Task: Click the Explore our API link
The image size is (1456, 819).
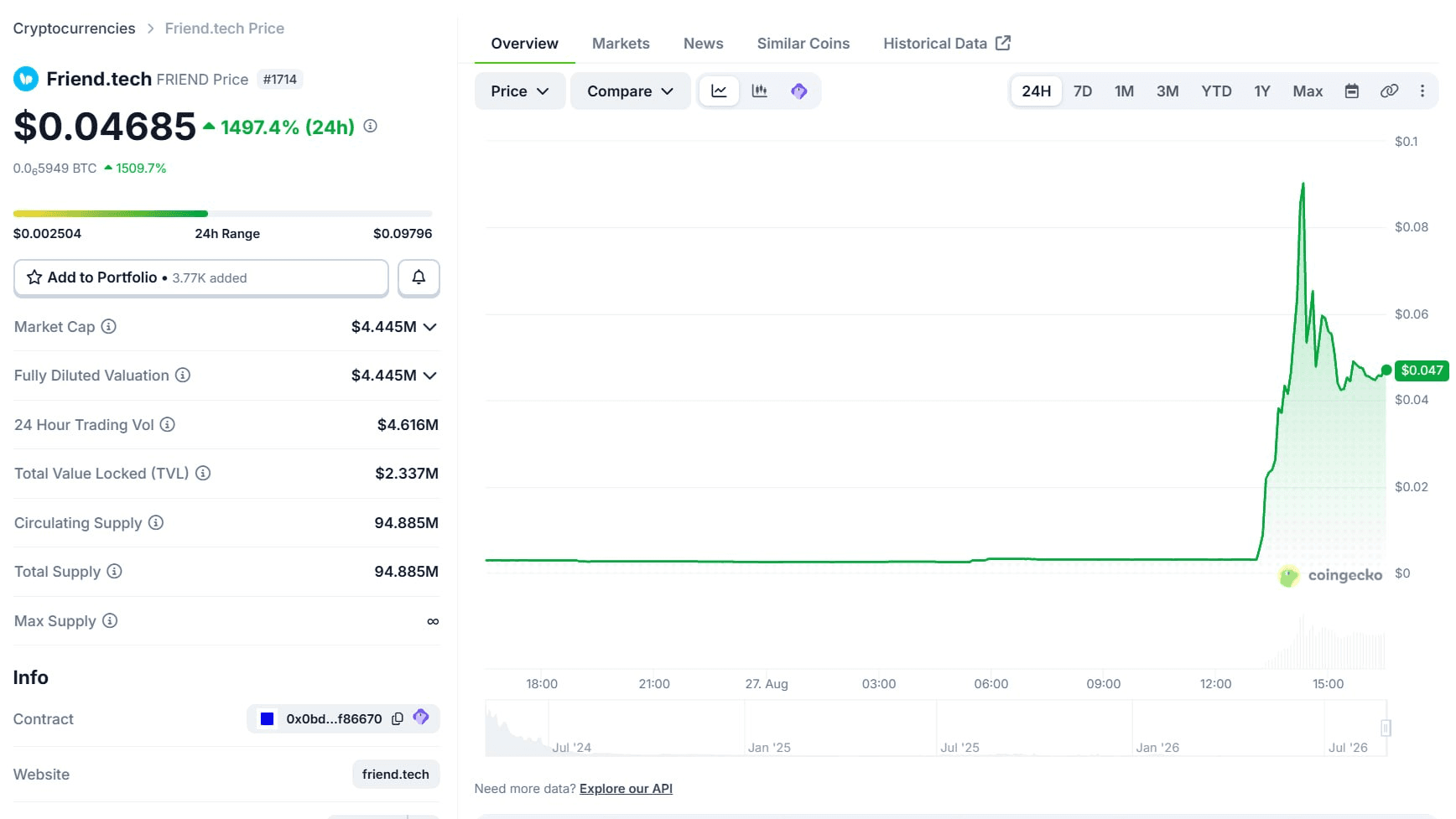Action: coord(626,788)
